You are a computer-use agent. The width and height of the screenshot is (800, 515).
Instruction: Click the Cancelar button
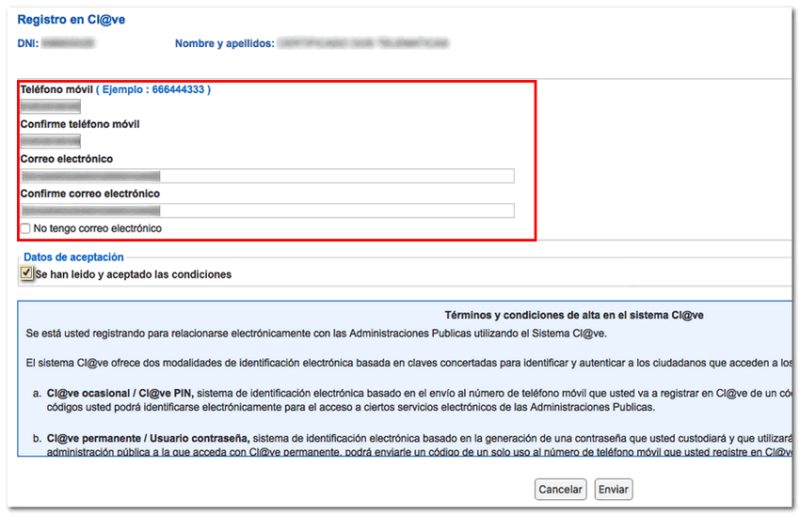click(560, 489)
